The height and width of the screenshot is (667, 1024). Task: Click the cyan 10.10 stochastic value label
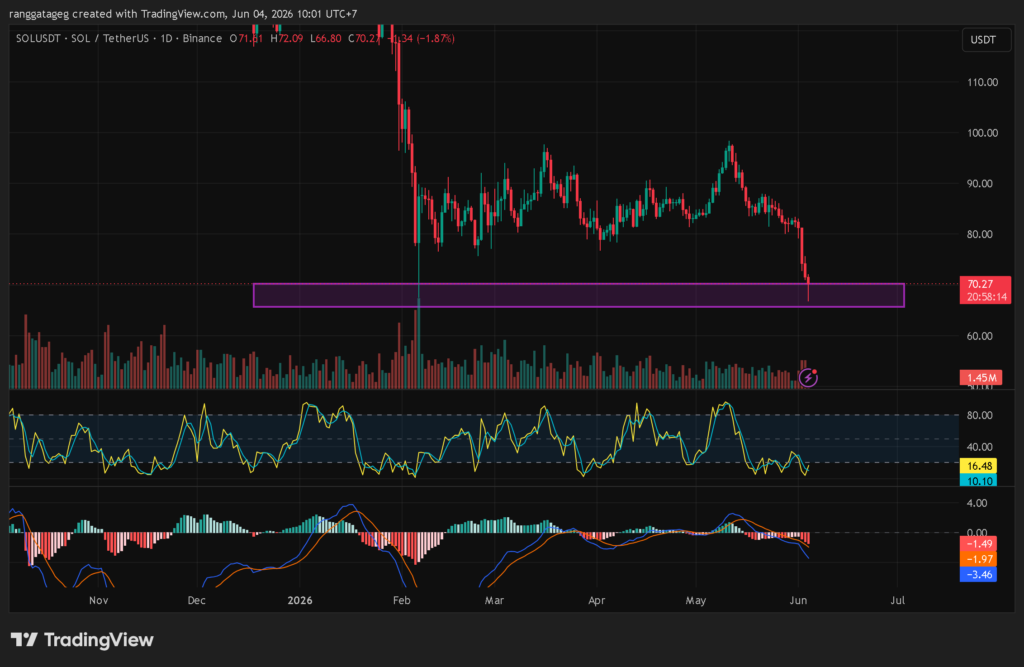click(978, 481)
